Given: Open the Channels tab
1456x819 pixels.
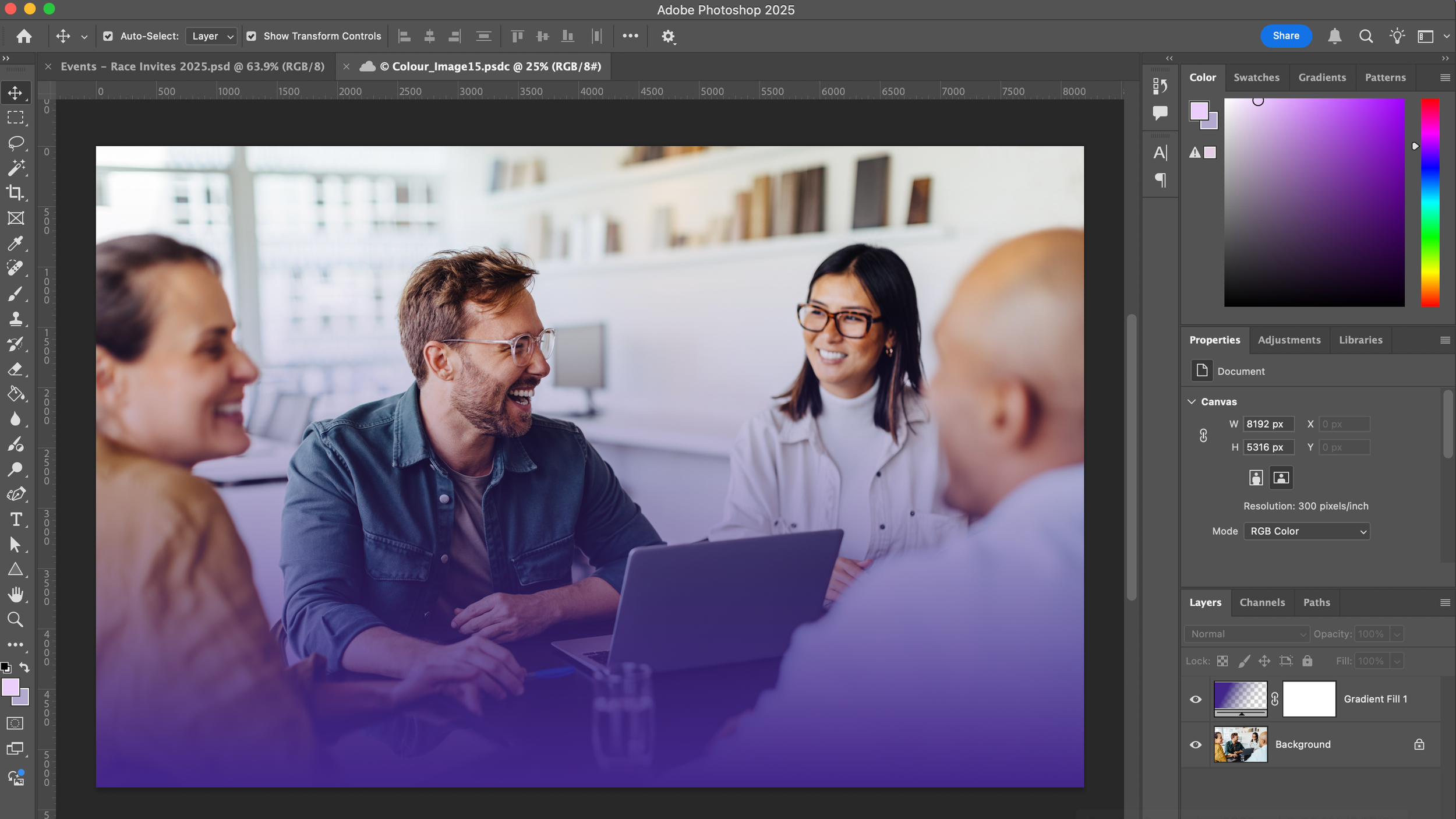Looking at the screenshot, I should click(x=1261, y=602).
